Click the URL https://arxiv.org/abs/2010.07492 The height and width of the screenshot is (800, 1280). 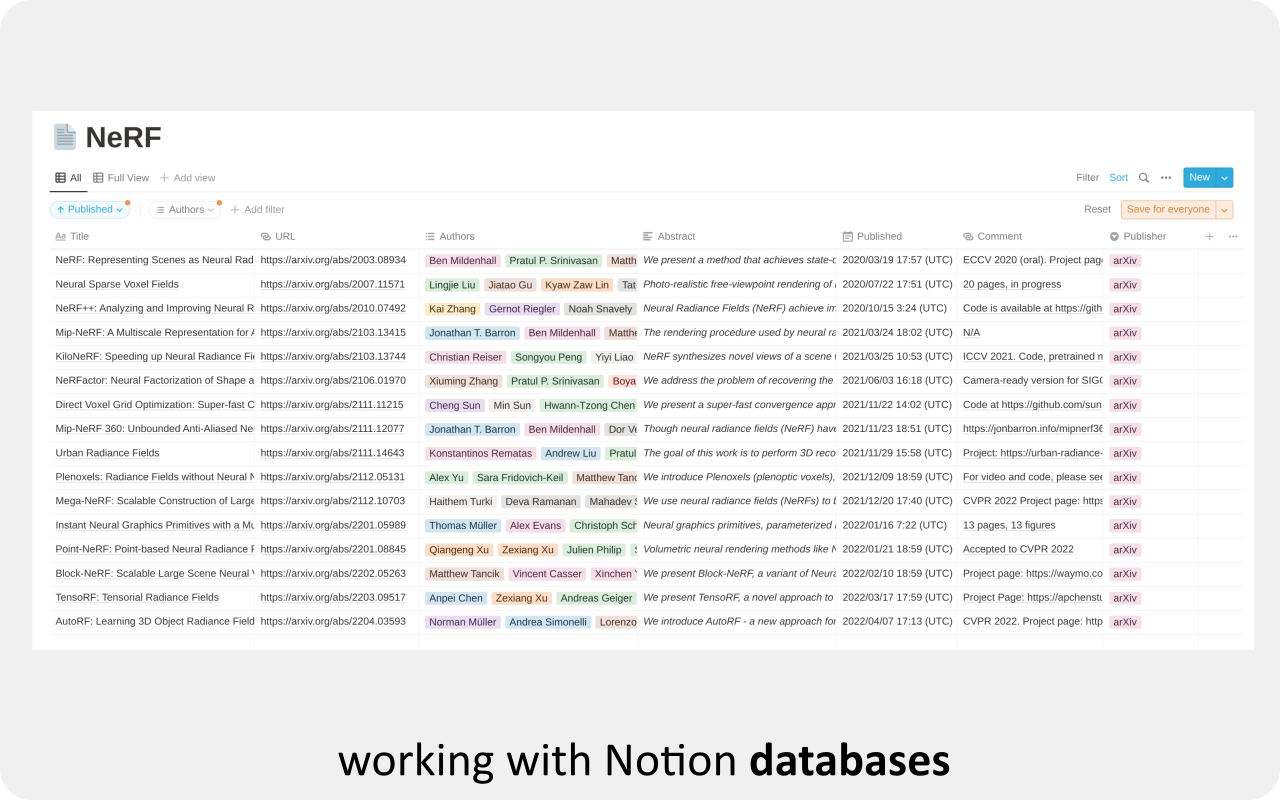[333, 309]
